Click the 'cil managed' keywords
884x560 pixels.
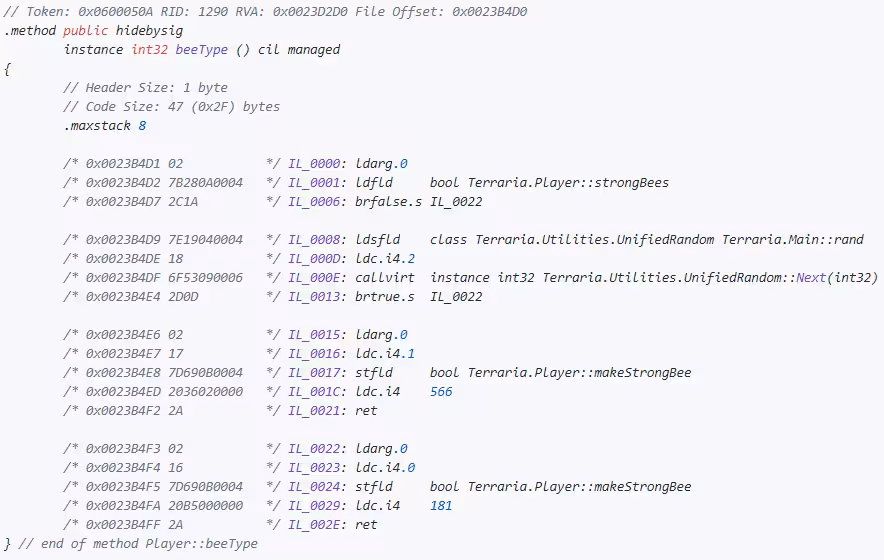click(299, 50)
